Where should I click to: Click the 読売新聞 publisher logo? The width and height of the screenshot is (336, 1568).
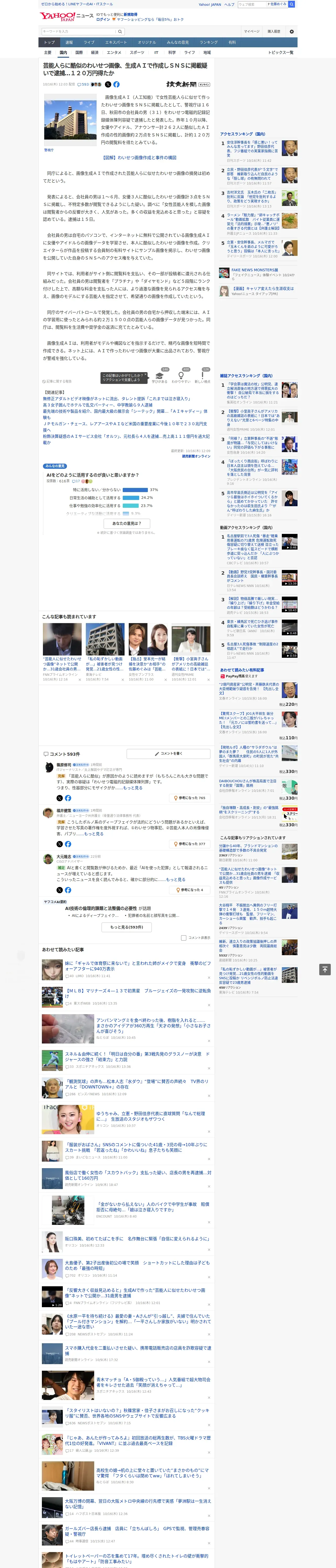[188, 85]
